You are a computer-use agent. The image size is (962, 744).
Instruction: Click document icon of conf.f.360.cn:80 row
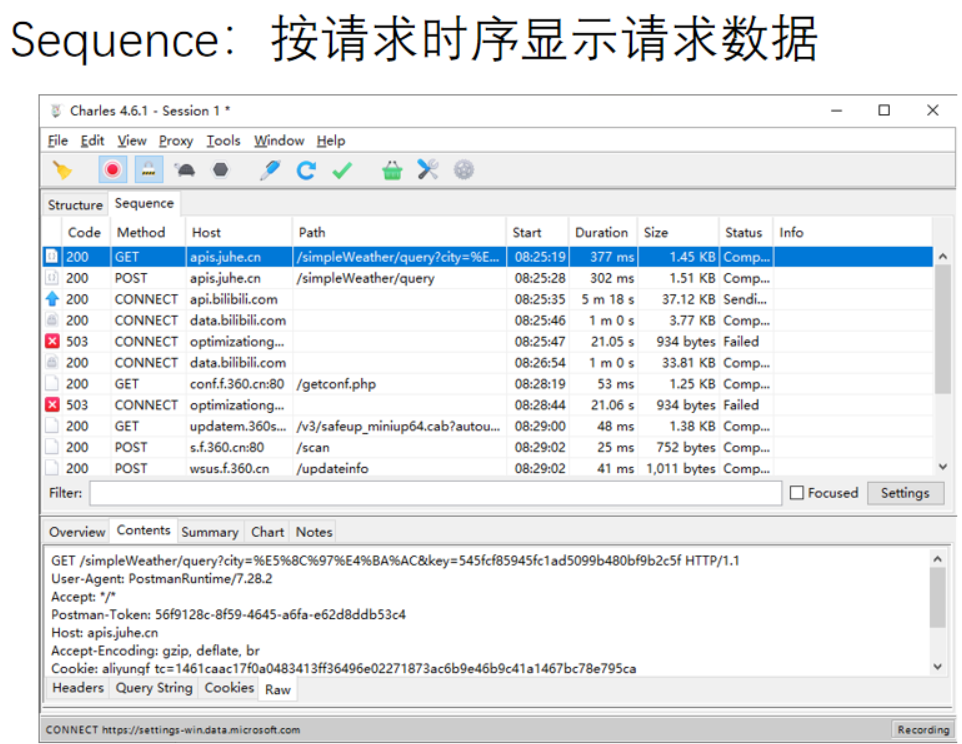pos(53,383)
